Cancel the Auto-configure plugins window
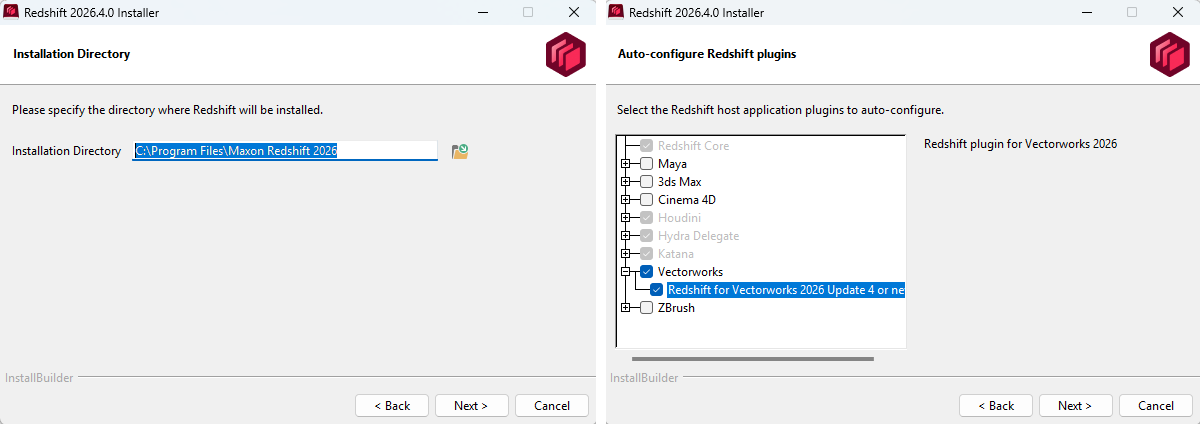The width and height of the screenshot is (1200, 424). [x=1156, y=406]
